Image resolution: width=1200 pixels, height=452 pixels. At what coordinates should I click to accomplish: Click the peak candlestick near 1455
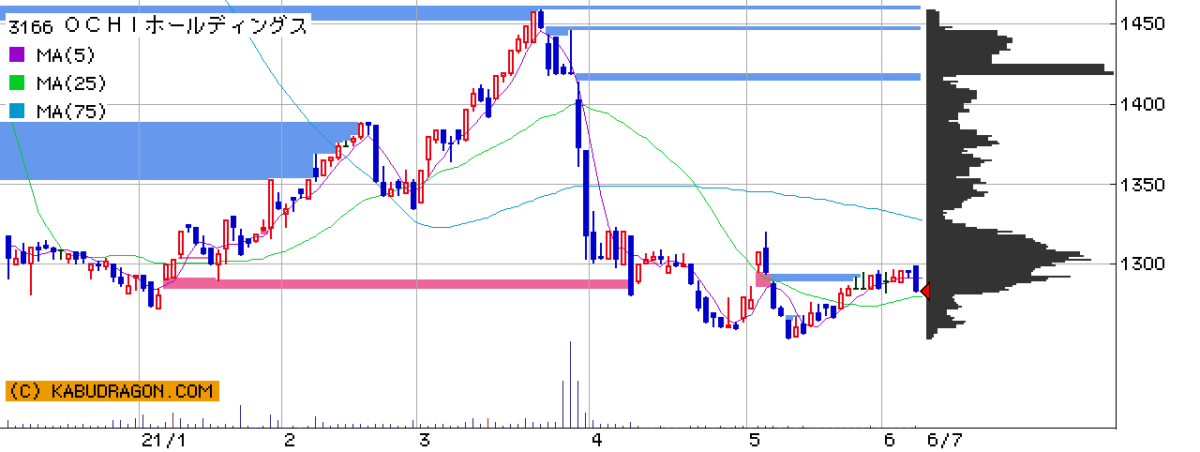[540, 20]
